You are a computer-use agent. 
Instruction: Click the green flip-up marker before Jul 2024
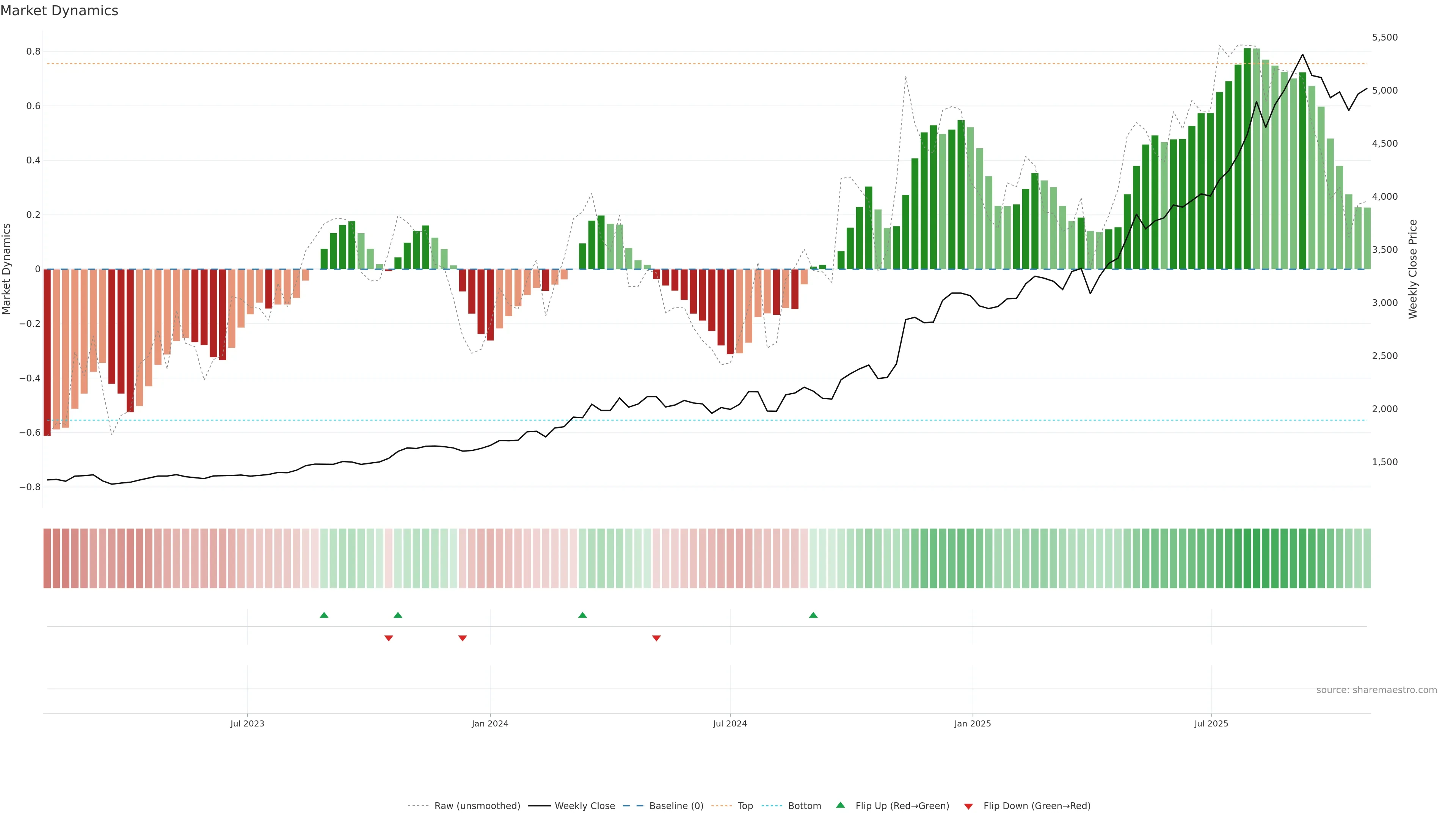(x=582, y=615)
